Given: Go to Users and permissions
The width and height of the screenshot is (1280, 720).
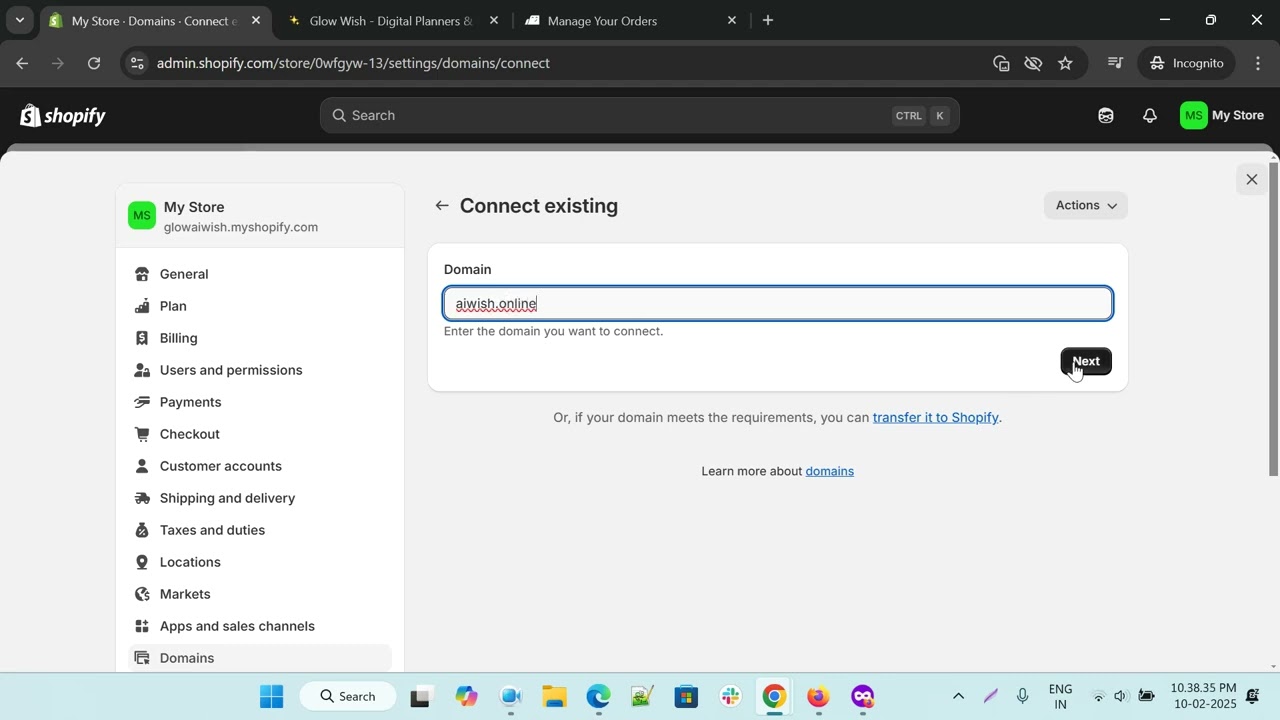Looking at the screenshot, I should pos(260,370).
